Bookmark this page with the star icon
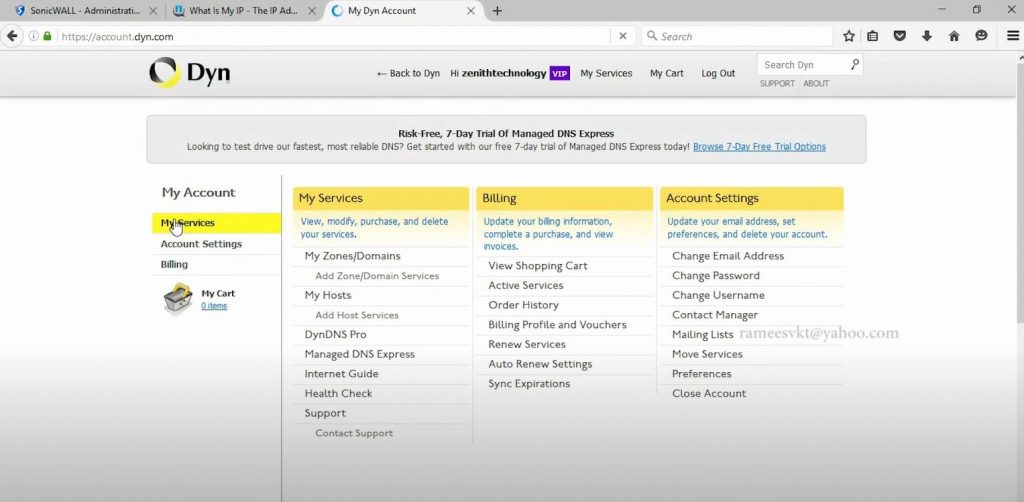Viewport: 1024px width, 502px height. [x=848, y=37]
